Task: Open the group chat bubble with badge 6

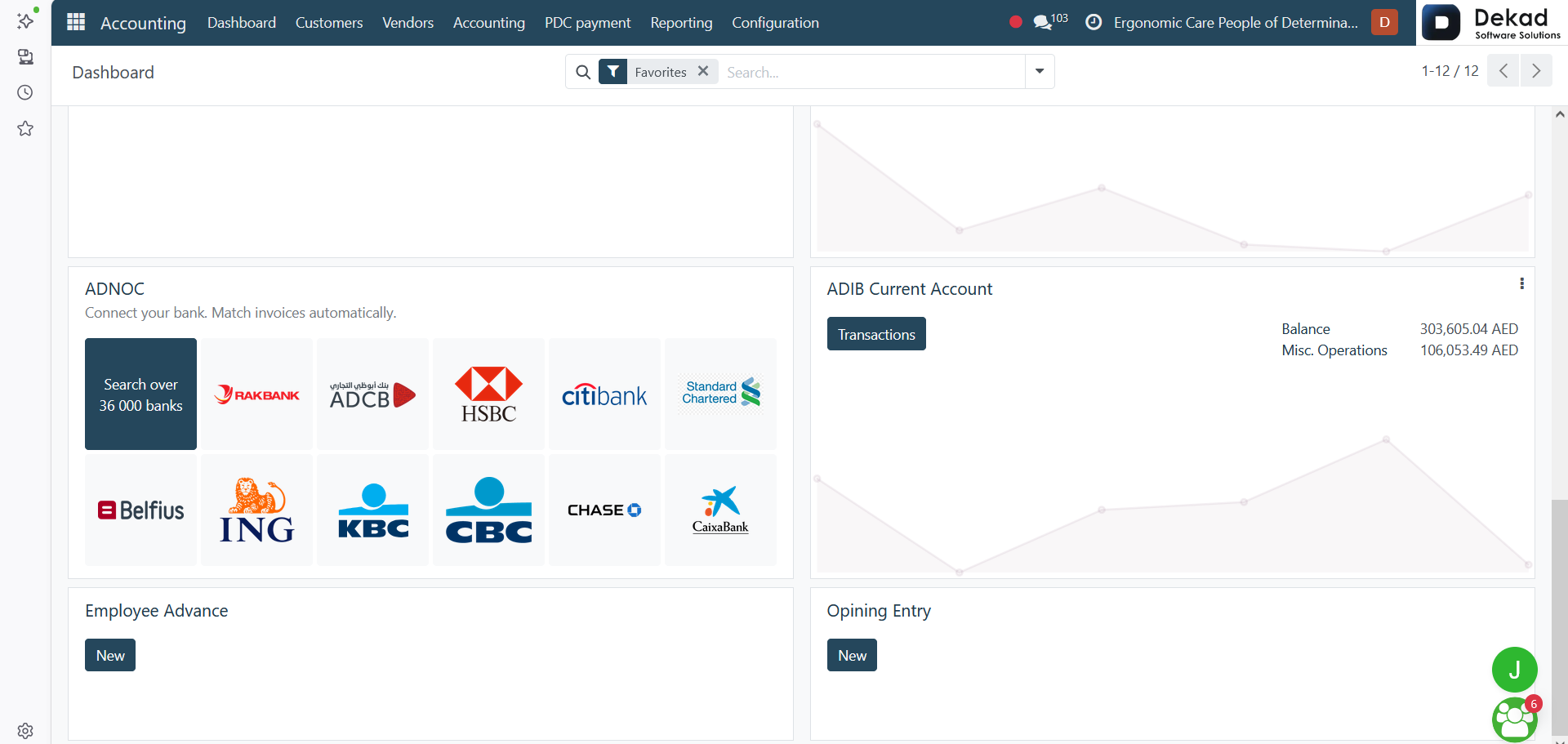Action: [x=1514, y=719]
